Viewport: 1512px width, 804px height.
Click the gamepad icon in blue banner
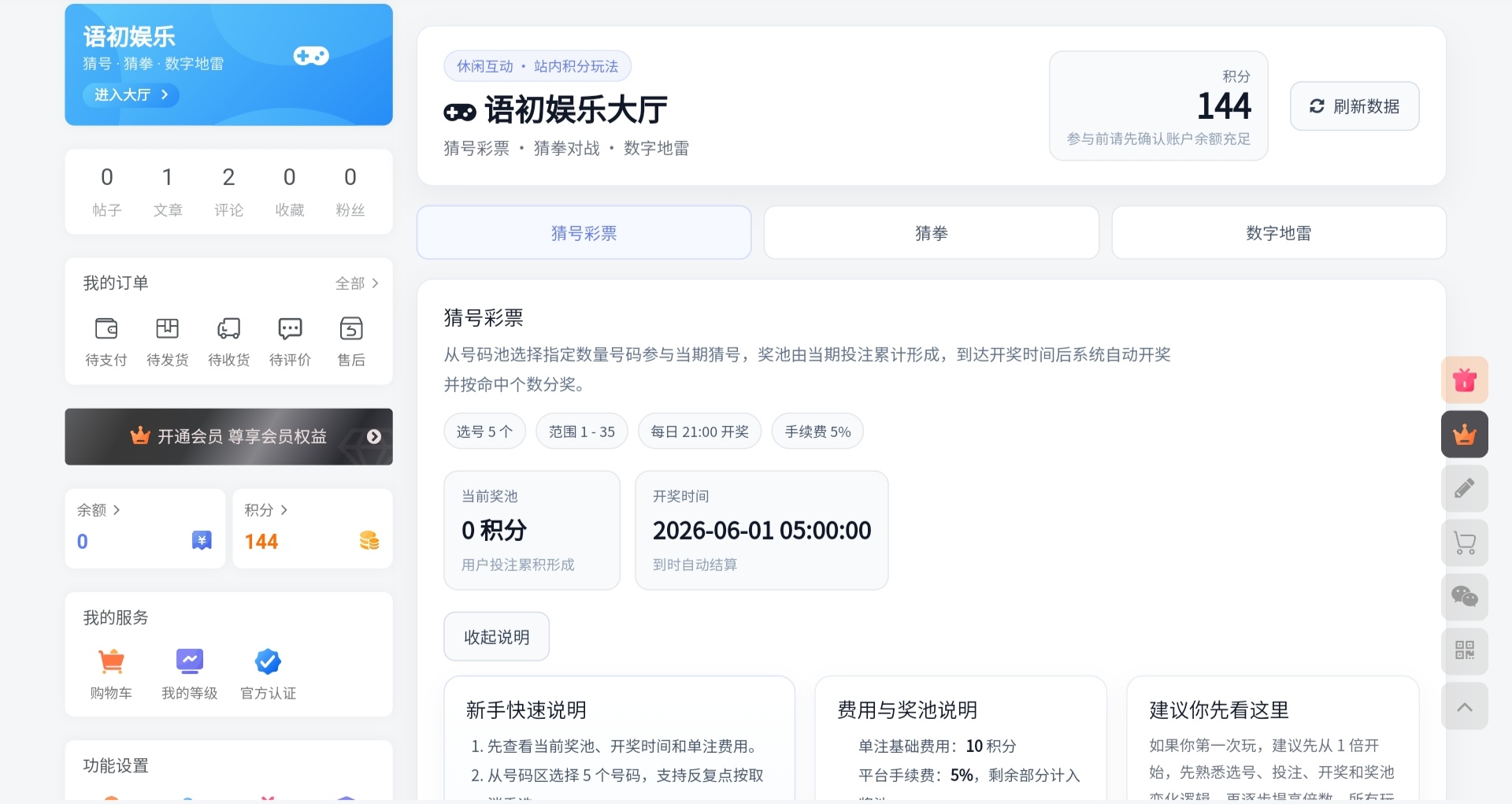point(311,56)
